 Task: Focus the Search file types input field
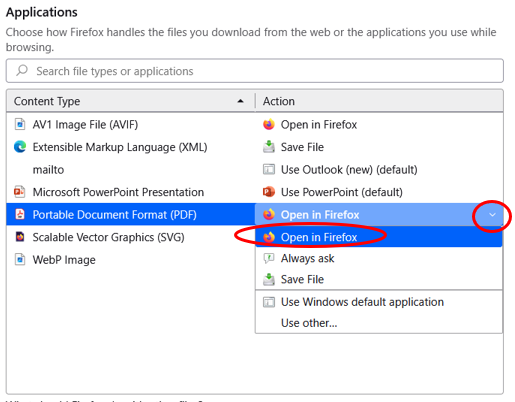255,71
